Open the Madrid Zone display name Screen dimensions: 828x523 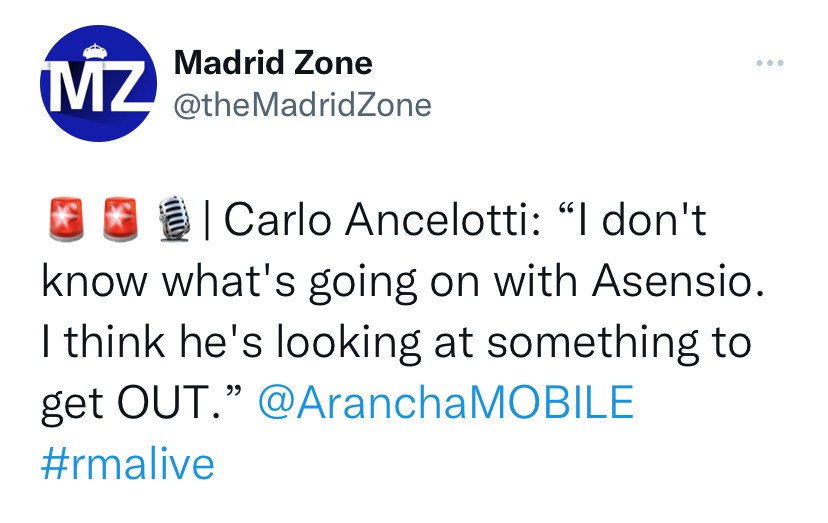tap(273, 63)
